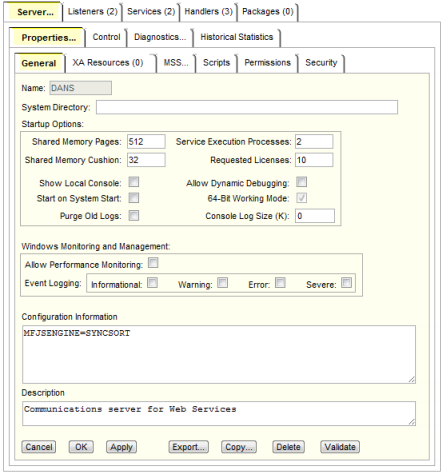Click the disabled Name field DANS
The width and height of the screenshot is (442, 473).
tap(81, 88)
